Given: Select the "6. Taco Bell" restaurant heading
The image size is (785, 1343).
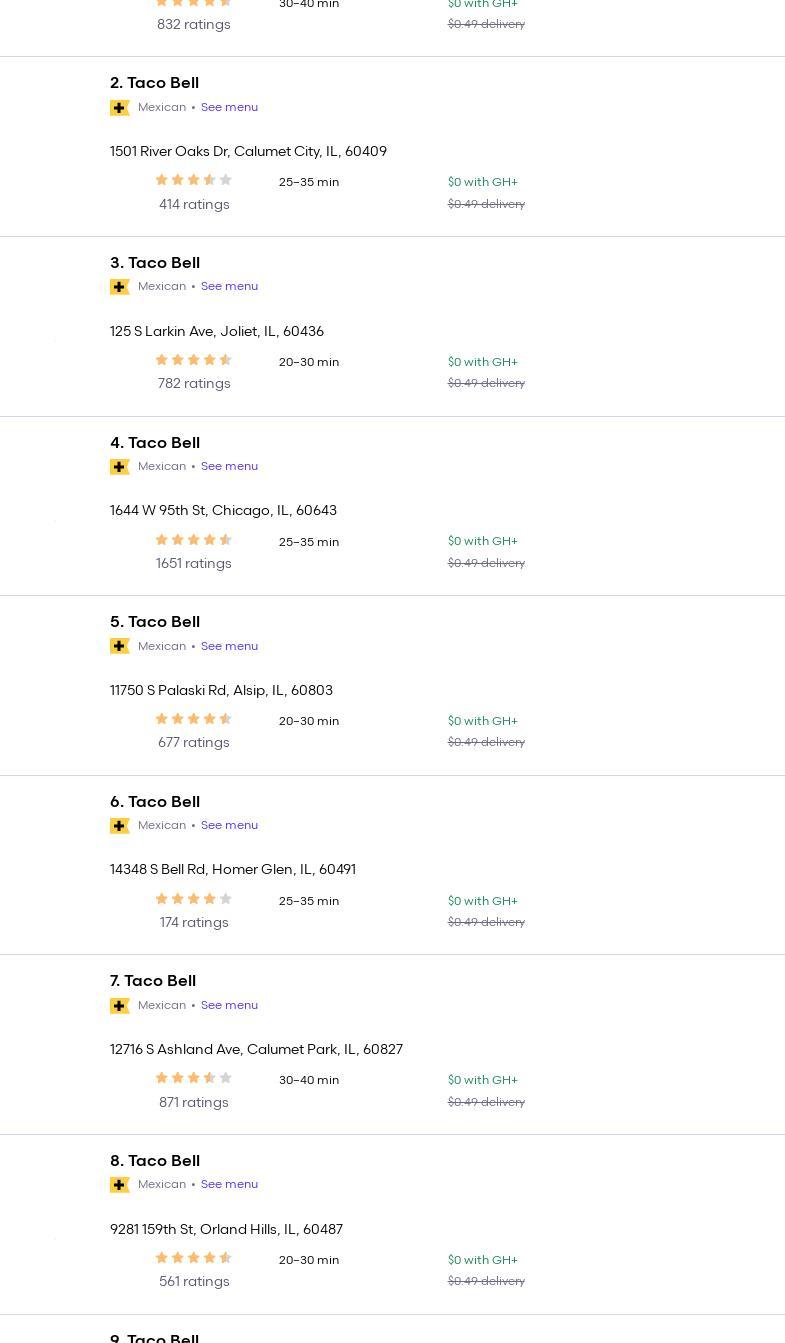Looking at the screenshot, I should (155, 802).
